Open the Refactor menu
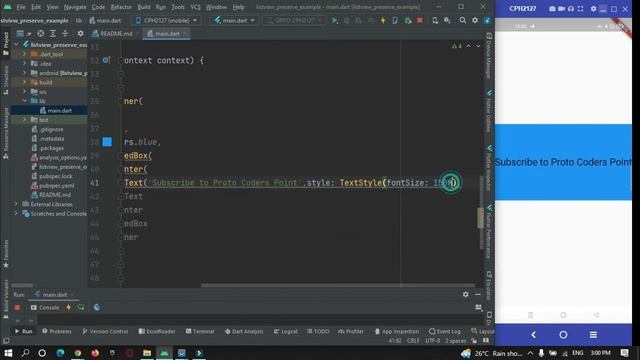 121,7
